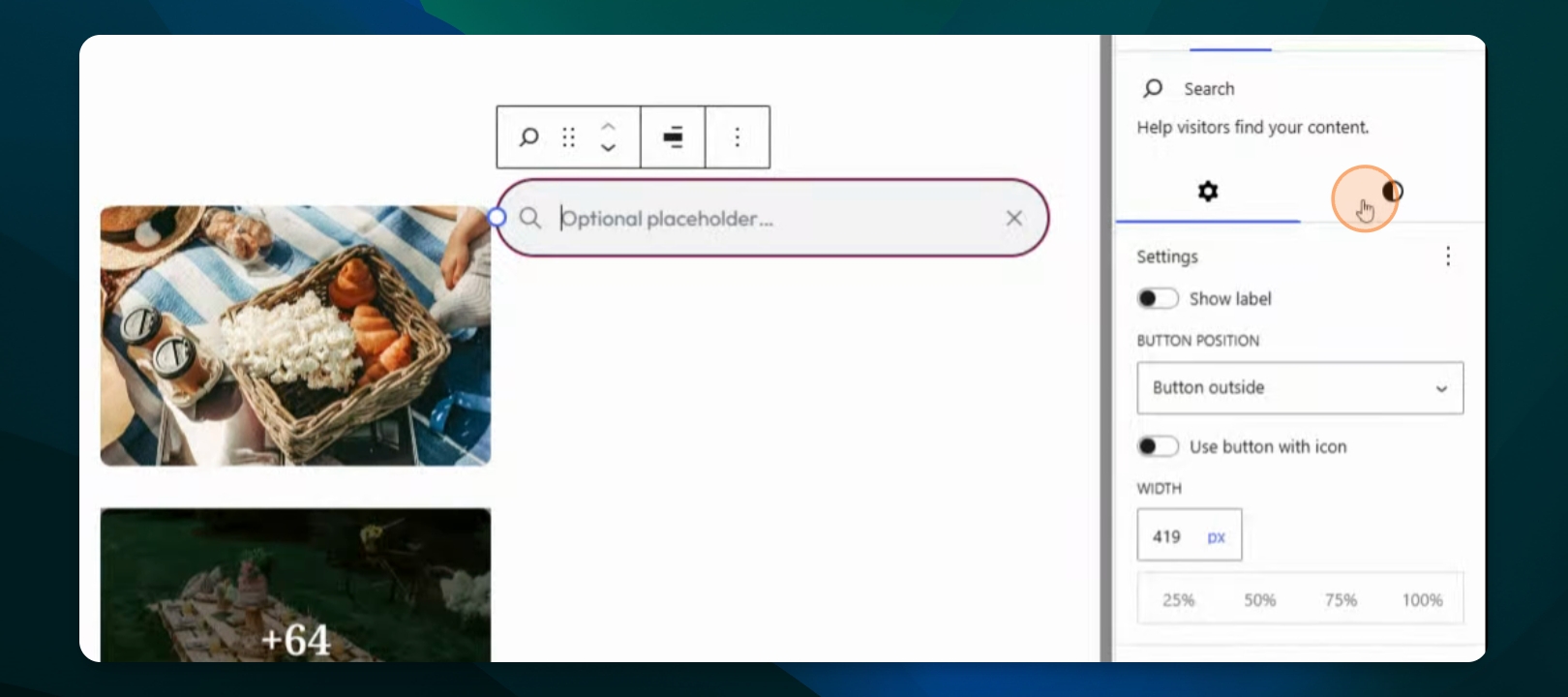Set width to 75%

[1341, 600]
